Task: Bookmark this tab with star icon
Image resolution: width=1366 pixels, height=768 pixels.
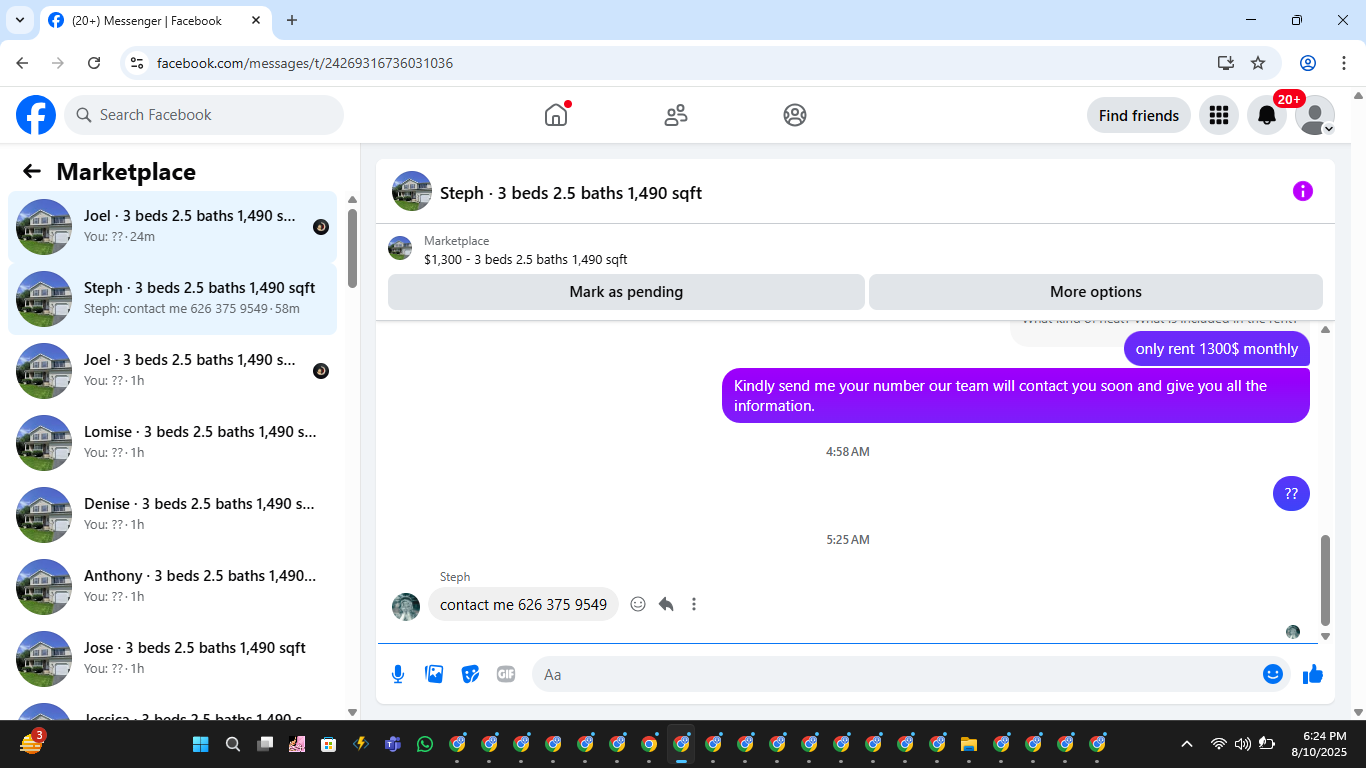Action: pyautogui.click(x=1258, y=63)
